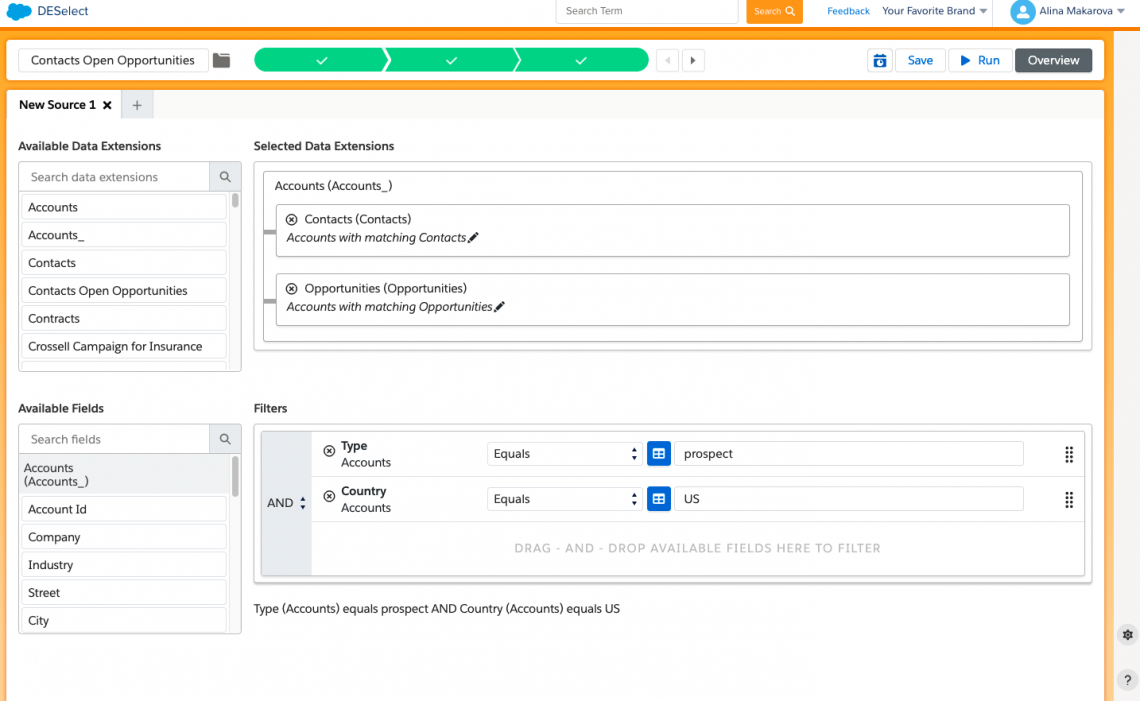Viewport: 1140px width, 701px height.
Task: Remove the Contacts data extension via its x icon
Action: coord(289,218)
